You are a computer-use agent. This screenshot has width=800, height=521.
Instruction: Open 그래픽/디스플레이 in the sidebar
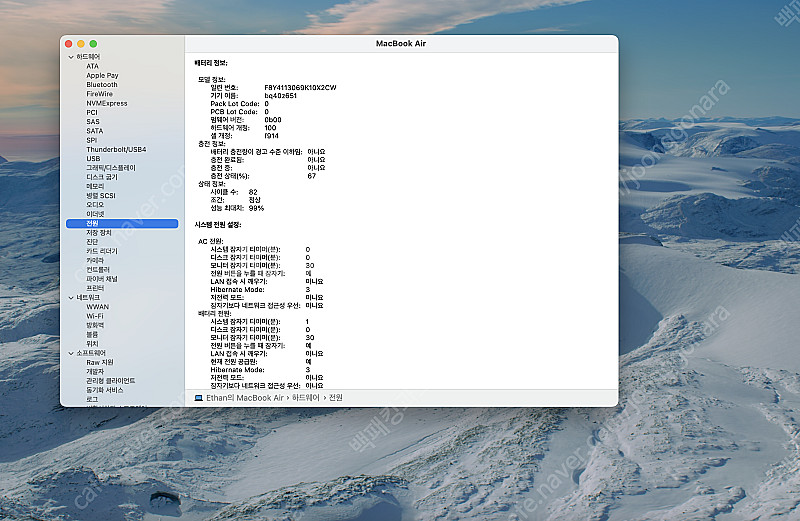click(111, 168)
